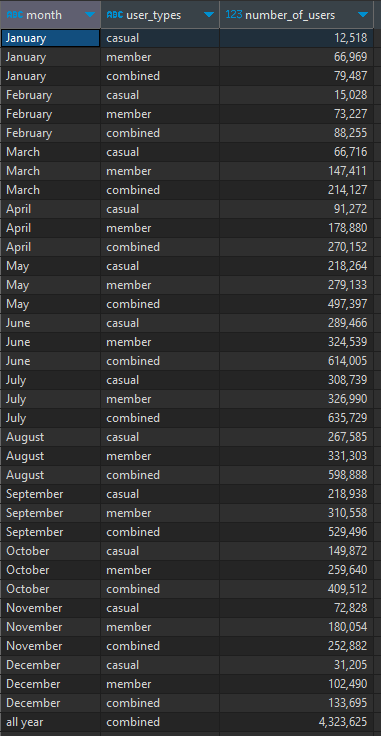Select the user_types column header

click(160, 15)
